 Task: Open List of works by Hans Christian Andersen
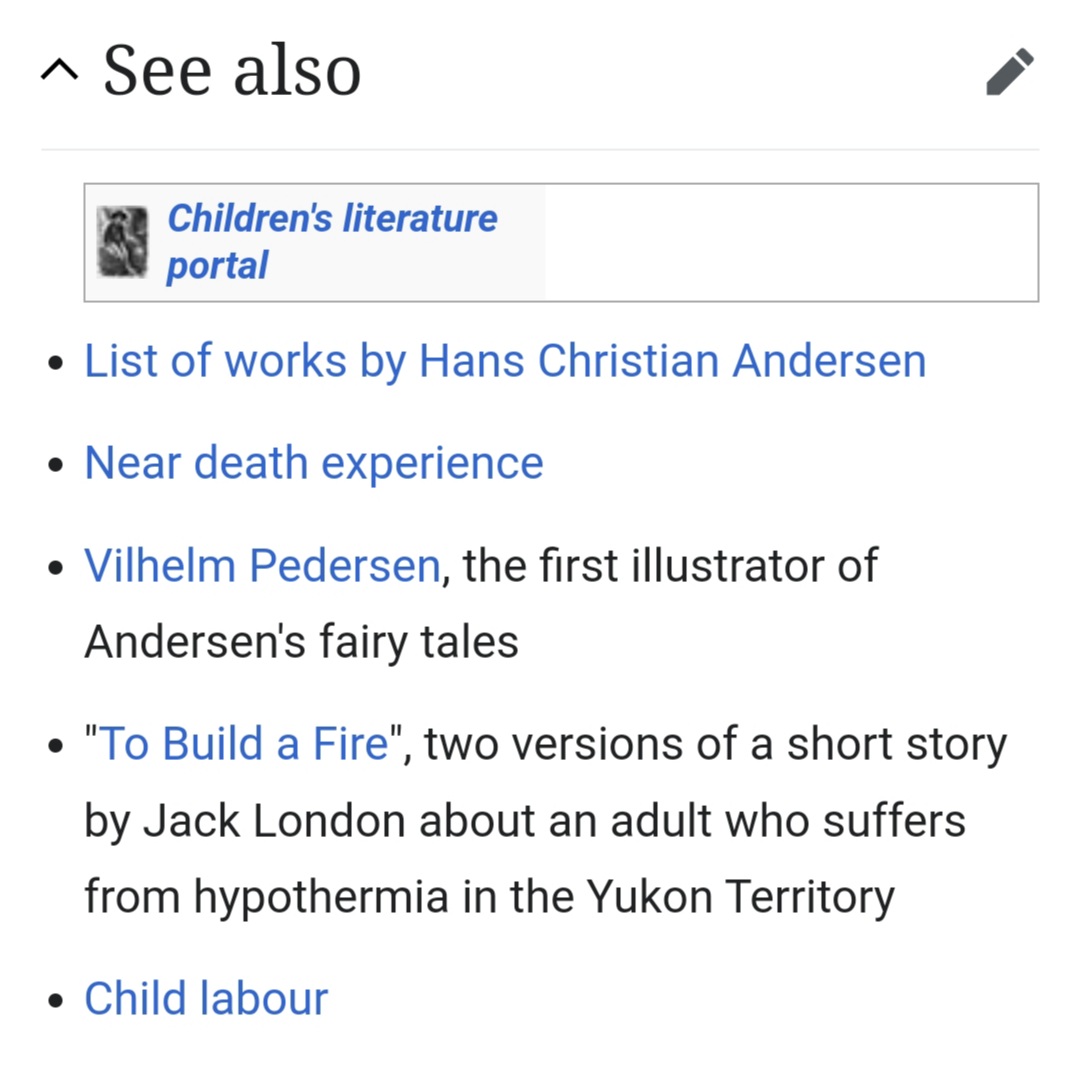[505, 361]
